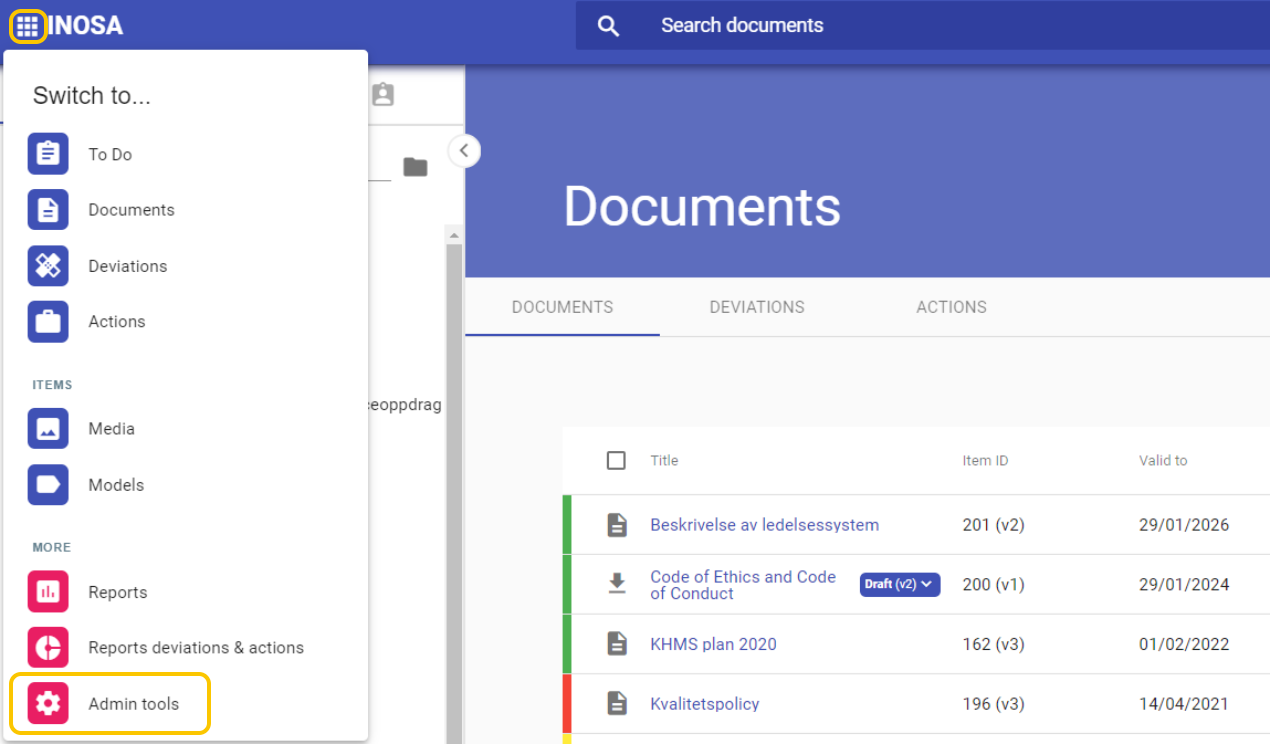Click the To Do clipboard icon
1270x744 pixels.
[x=48, y=154]
